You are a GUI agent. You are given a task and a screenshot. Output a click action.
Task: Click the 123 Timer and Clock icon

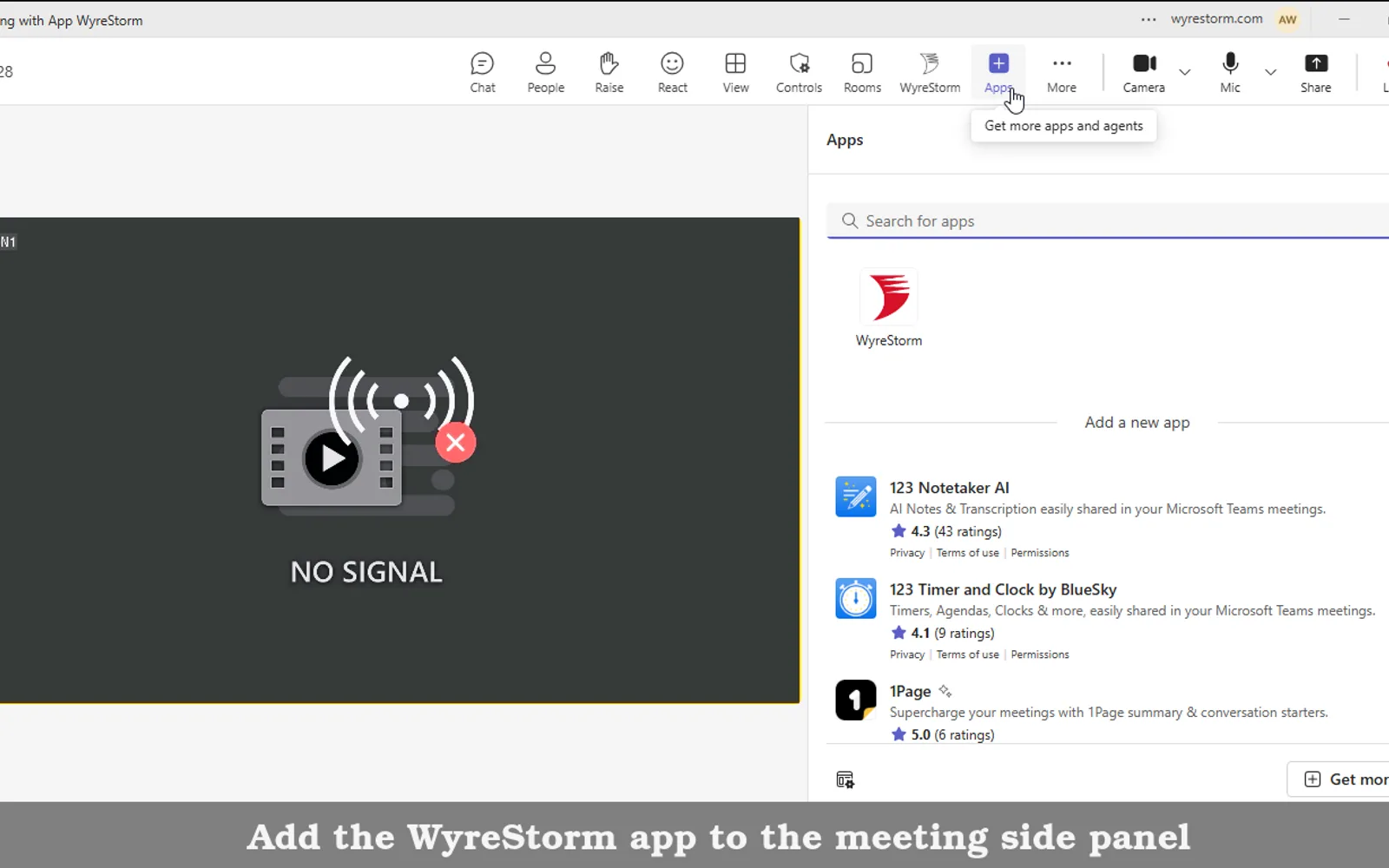[x=856, y=598]
